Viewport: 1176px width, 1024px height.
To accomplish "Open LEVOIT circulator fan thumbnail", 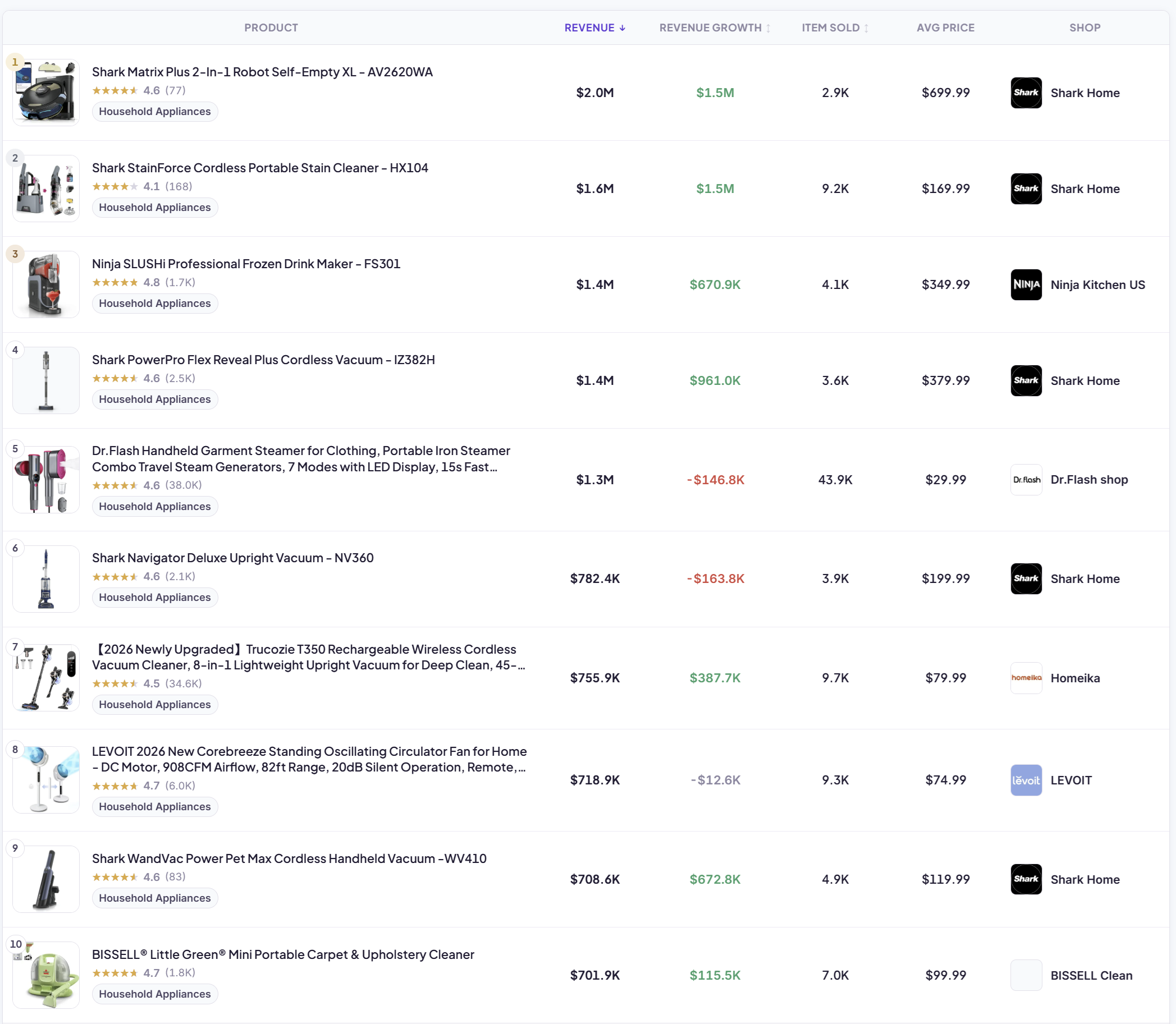I will point(45,780).
